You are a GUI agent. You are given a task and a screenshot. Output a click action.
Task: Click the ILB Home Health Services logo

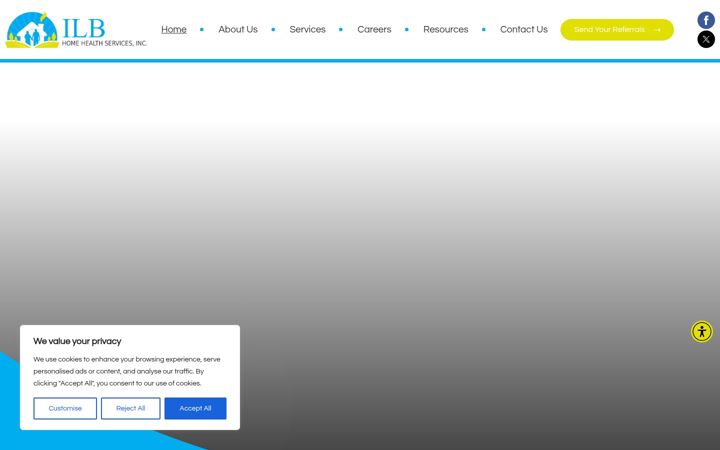(x=76, y=30)
